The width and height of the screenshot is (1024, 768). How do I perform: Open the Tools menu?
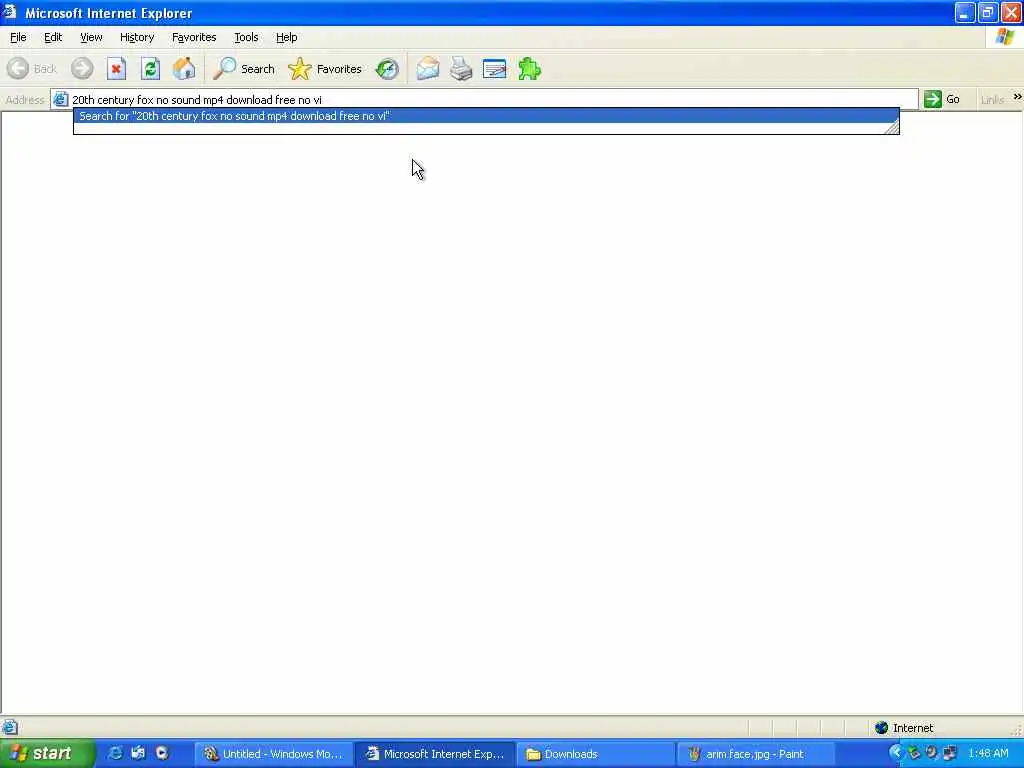click(x=246, y=37)
